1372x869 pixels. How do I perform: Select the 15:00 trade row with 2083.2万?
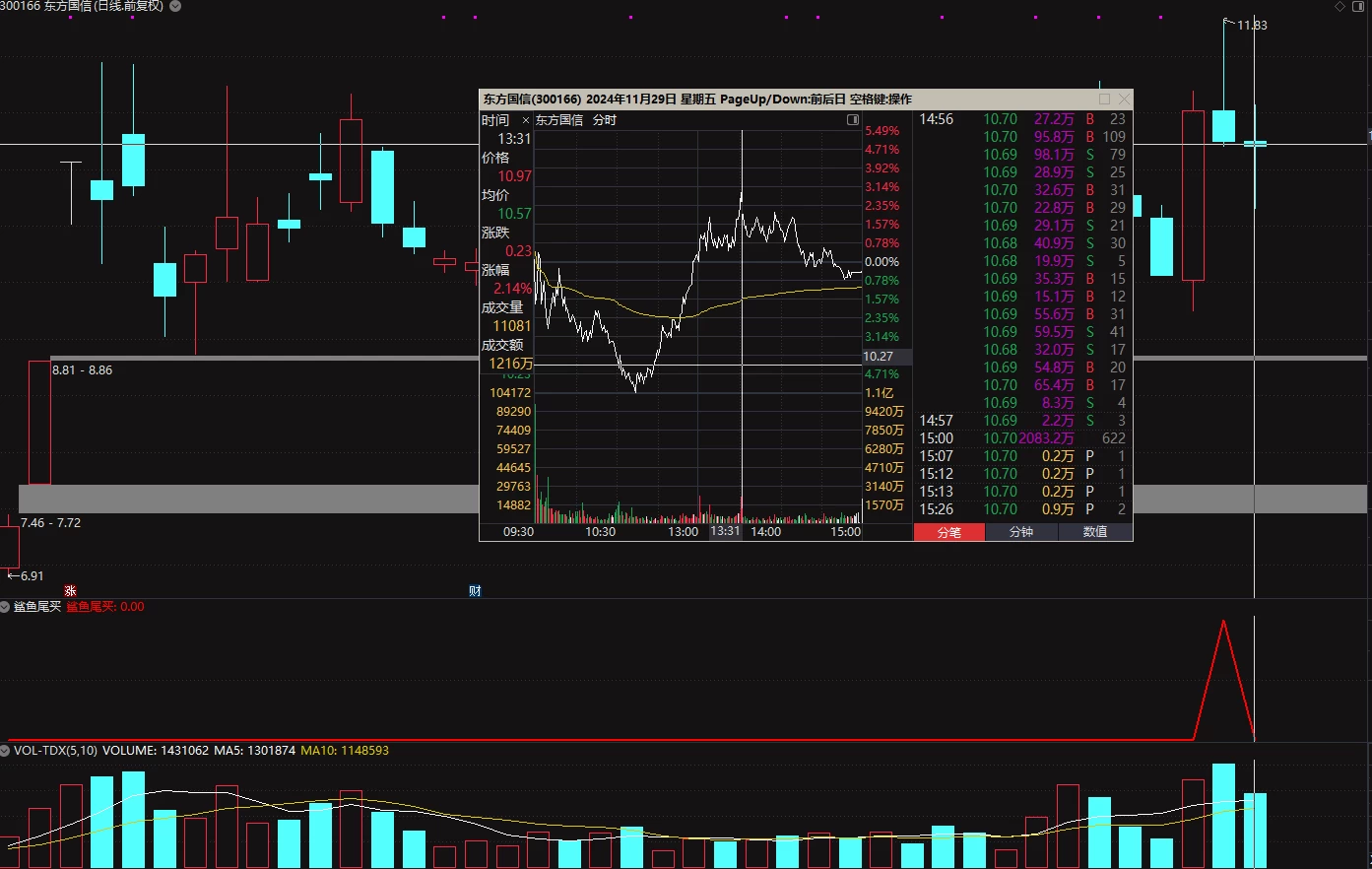1022,438
